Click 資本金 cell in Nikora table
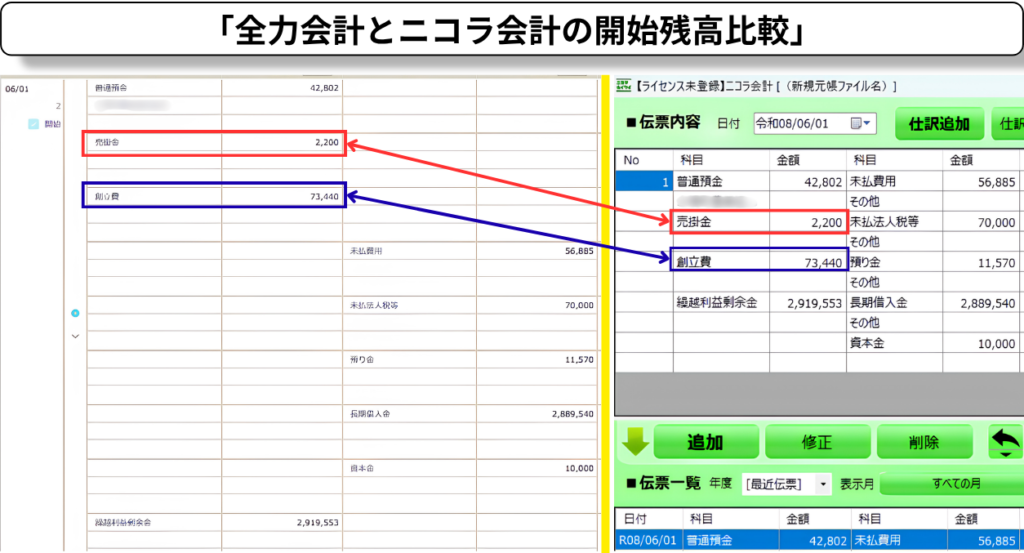 point(895,343)
